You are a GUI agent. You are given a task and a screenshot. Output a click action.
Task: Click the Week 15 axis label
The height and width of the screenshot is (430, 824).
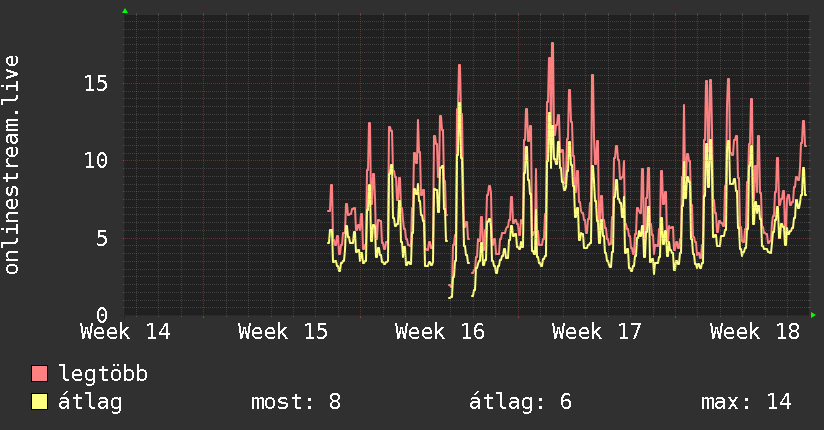point(282,332)
